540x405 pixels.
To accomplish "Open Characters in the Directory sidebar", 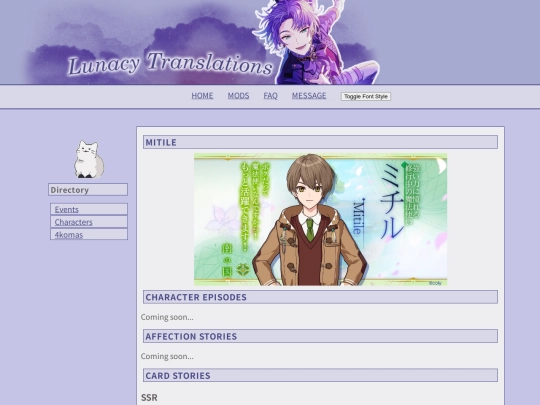I will pyautogui.click(x=73, y=222).
